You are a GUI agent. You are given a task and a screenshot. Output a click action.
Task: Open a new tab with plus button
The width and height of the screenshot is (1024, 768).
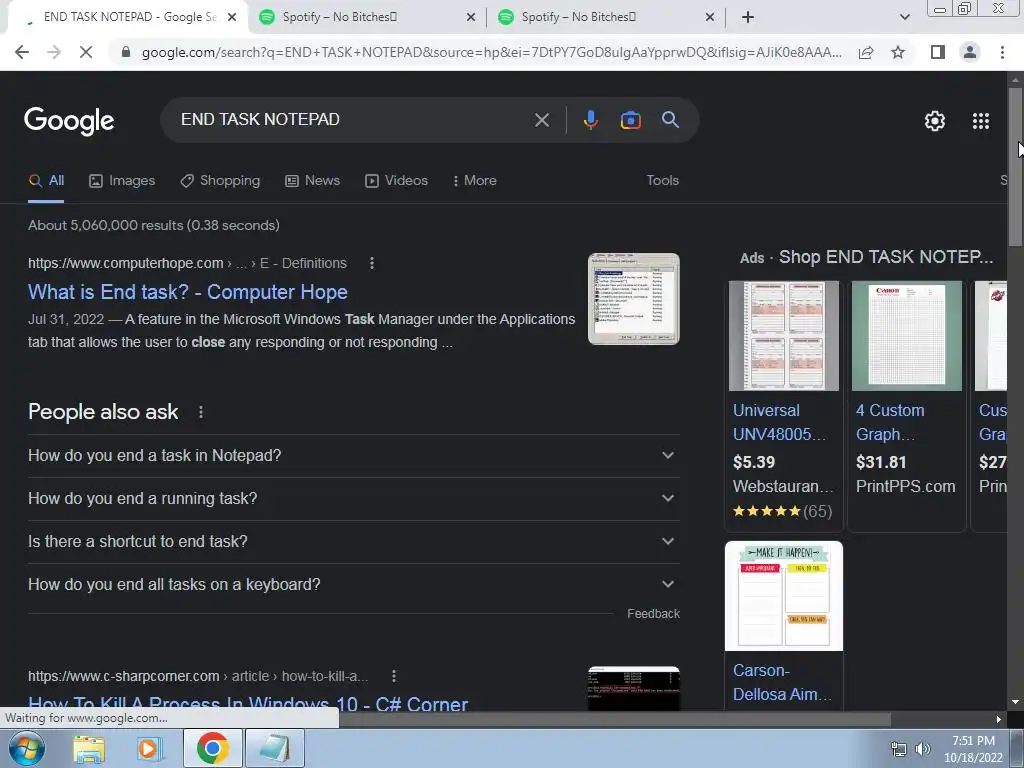point(748,17)
